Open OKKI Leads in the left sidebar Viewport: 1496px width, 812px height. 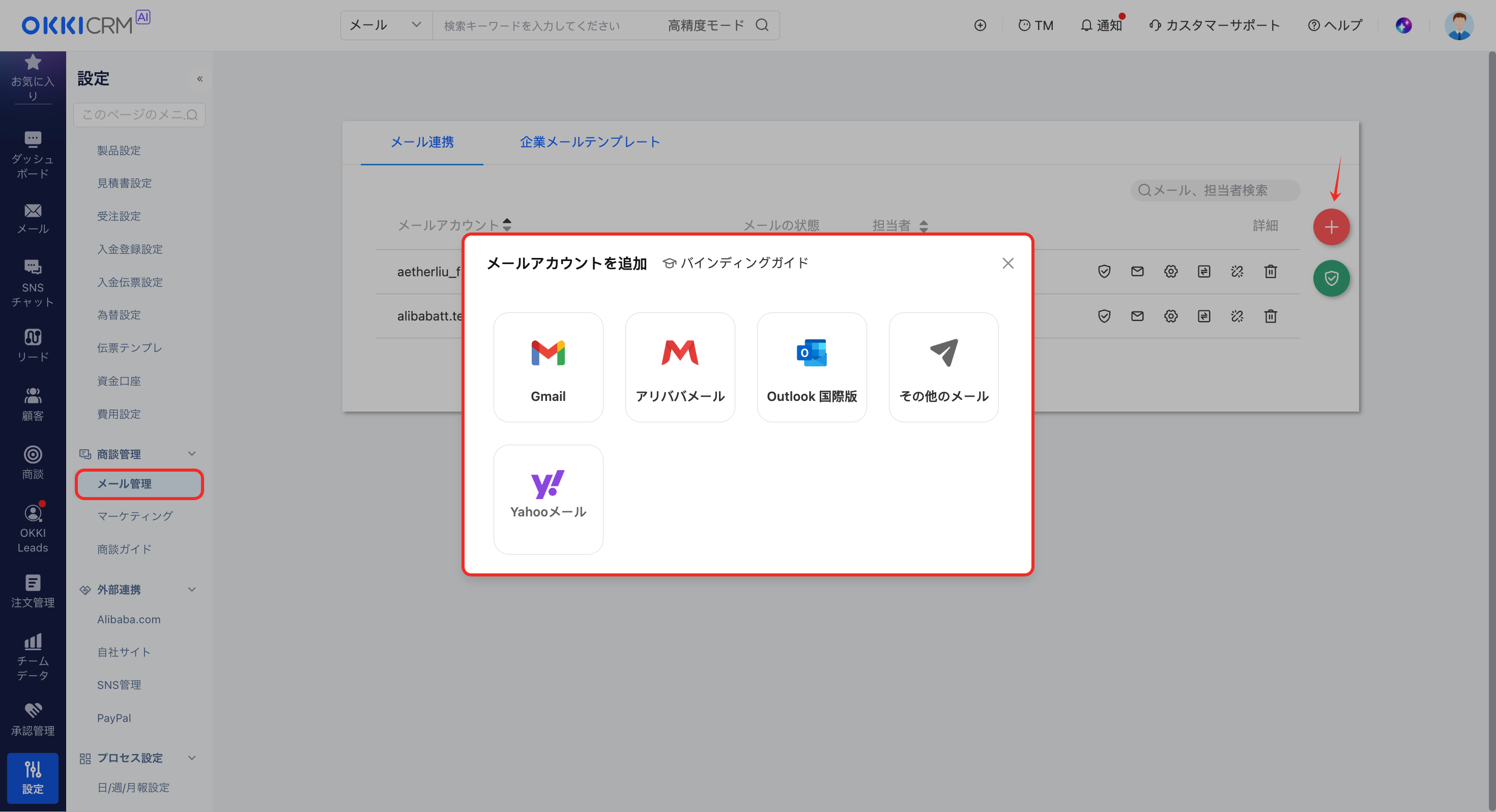[x=33, y=528]
